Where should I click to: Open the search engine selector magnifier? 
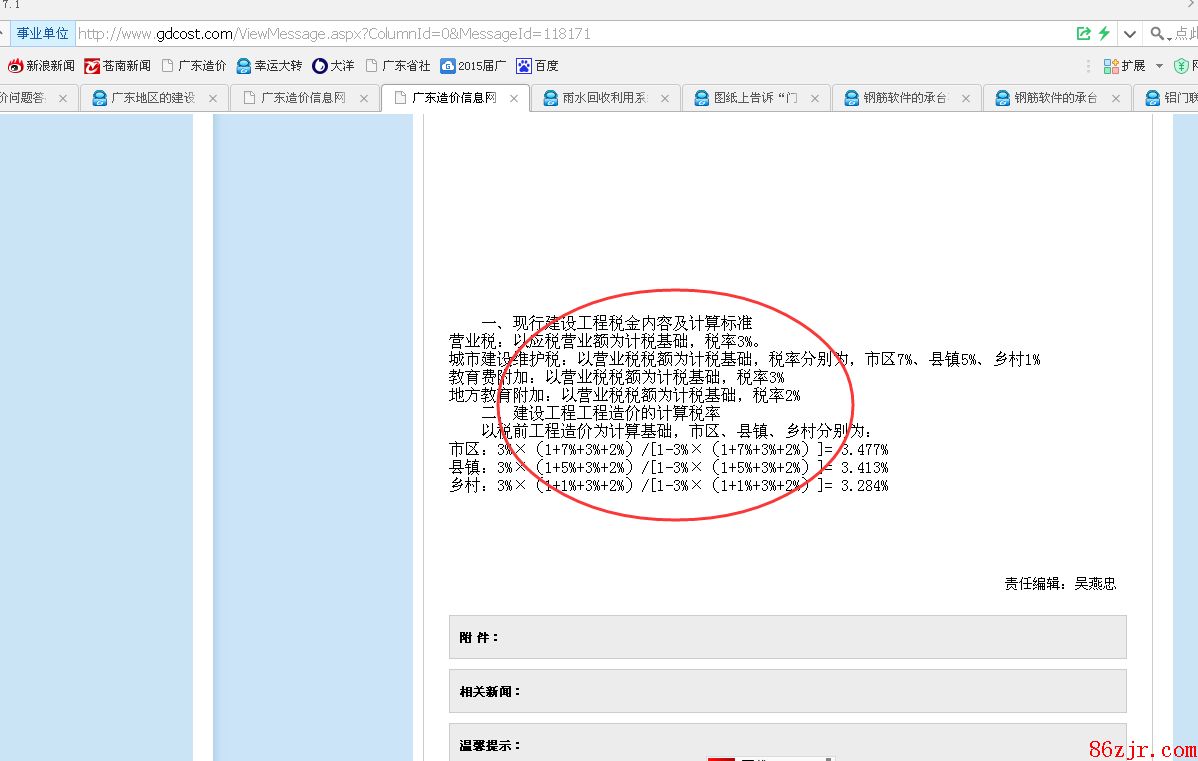coord(1160,34)
